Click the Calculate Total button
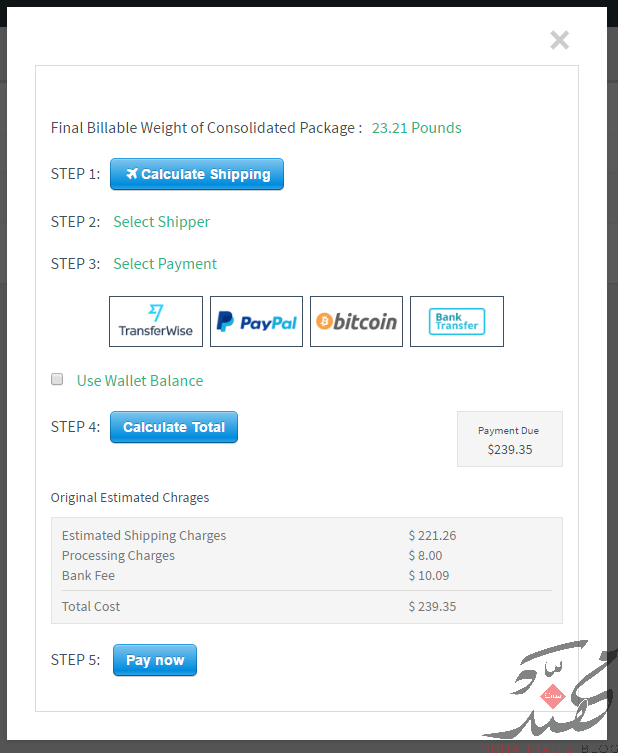 click(x=174, y=427)
